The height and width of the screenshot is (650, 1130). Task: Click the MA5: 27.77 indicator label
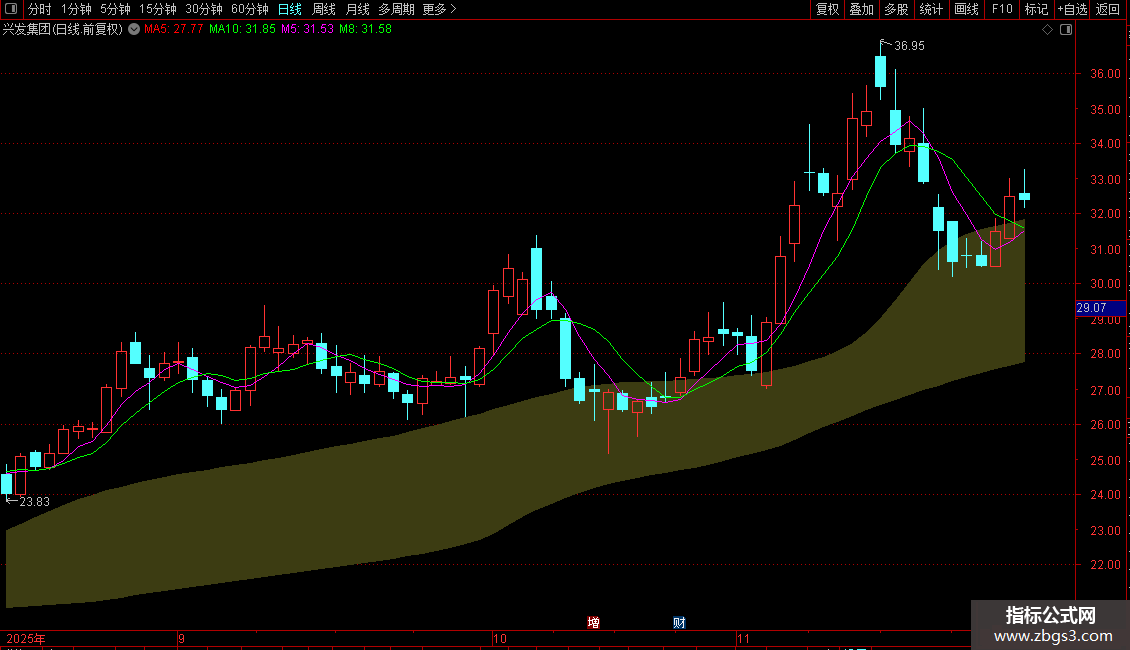(x=174, y=30)
